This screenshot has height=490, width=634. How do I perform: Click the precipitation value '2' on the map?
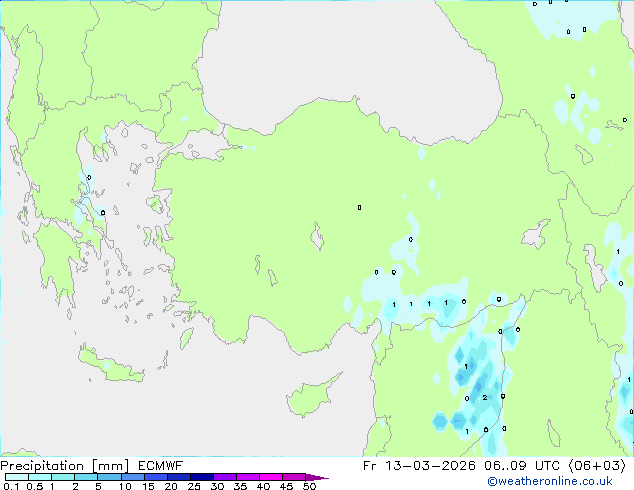click(484, 398)
